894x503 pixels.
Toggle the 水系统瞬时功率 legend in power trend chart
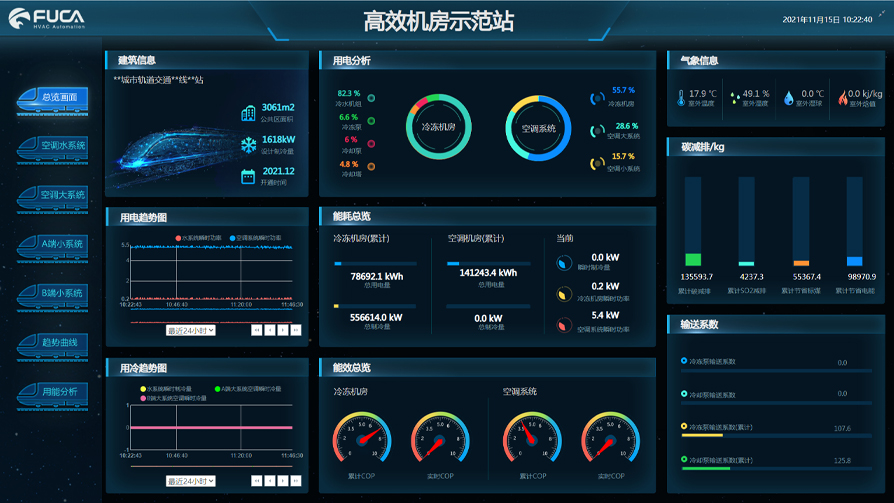click(201, 238)
